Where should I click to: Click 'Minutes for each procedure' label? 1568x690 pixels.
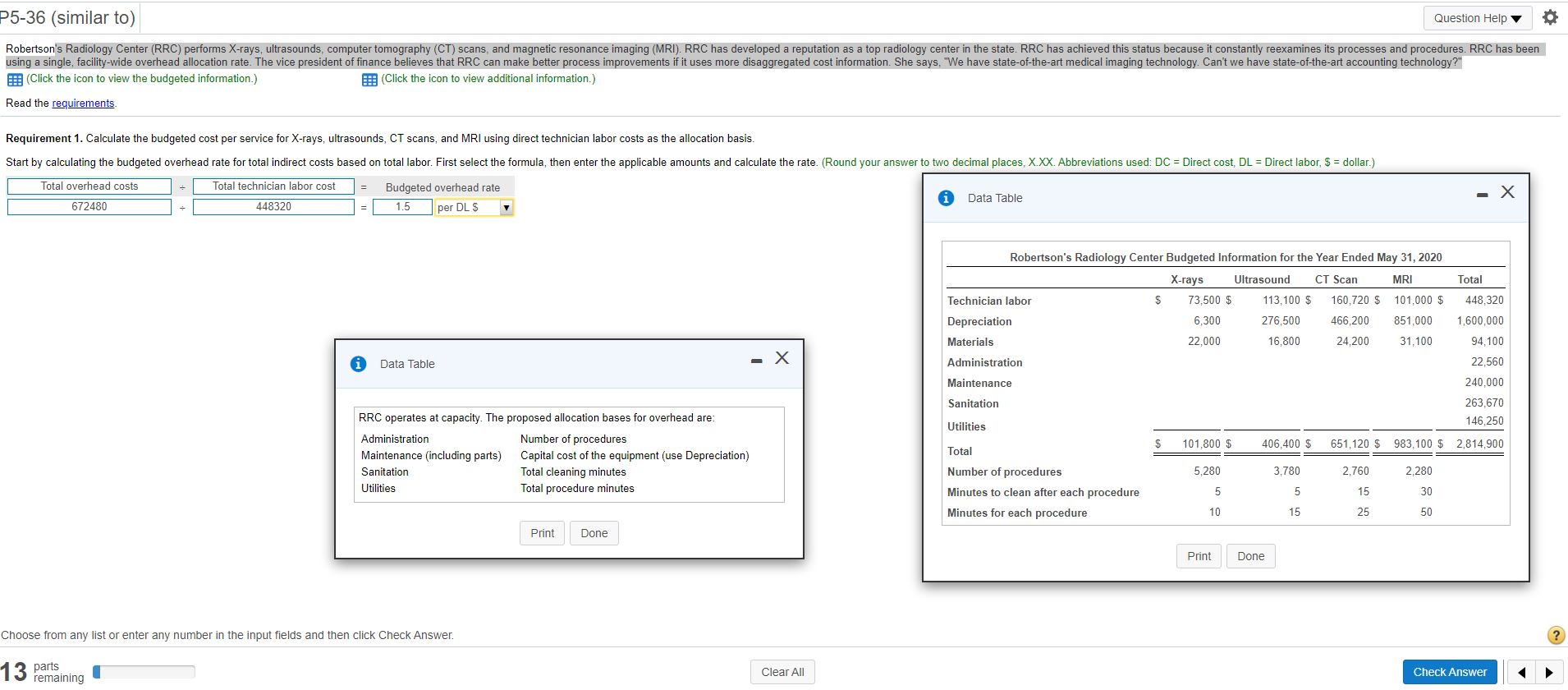coord(1017,513)
